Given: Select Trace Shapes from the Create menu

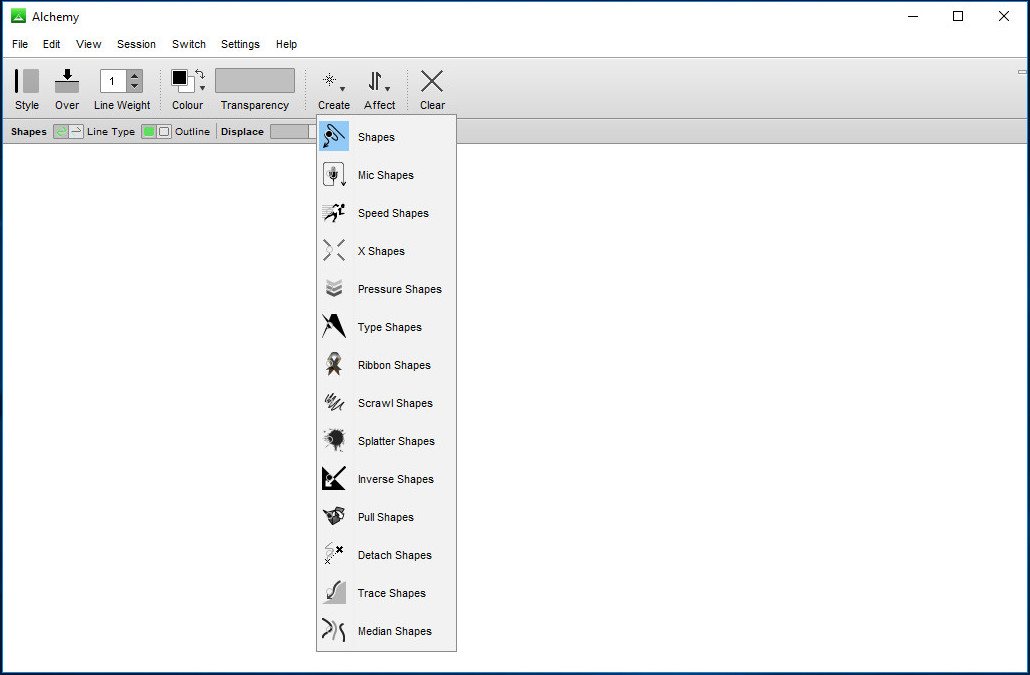Looking at the screenshot, I should tap(386, 593).
